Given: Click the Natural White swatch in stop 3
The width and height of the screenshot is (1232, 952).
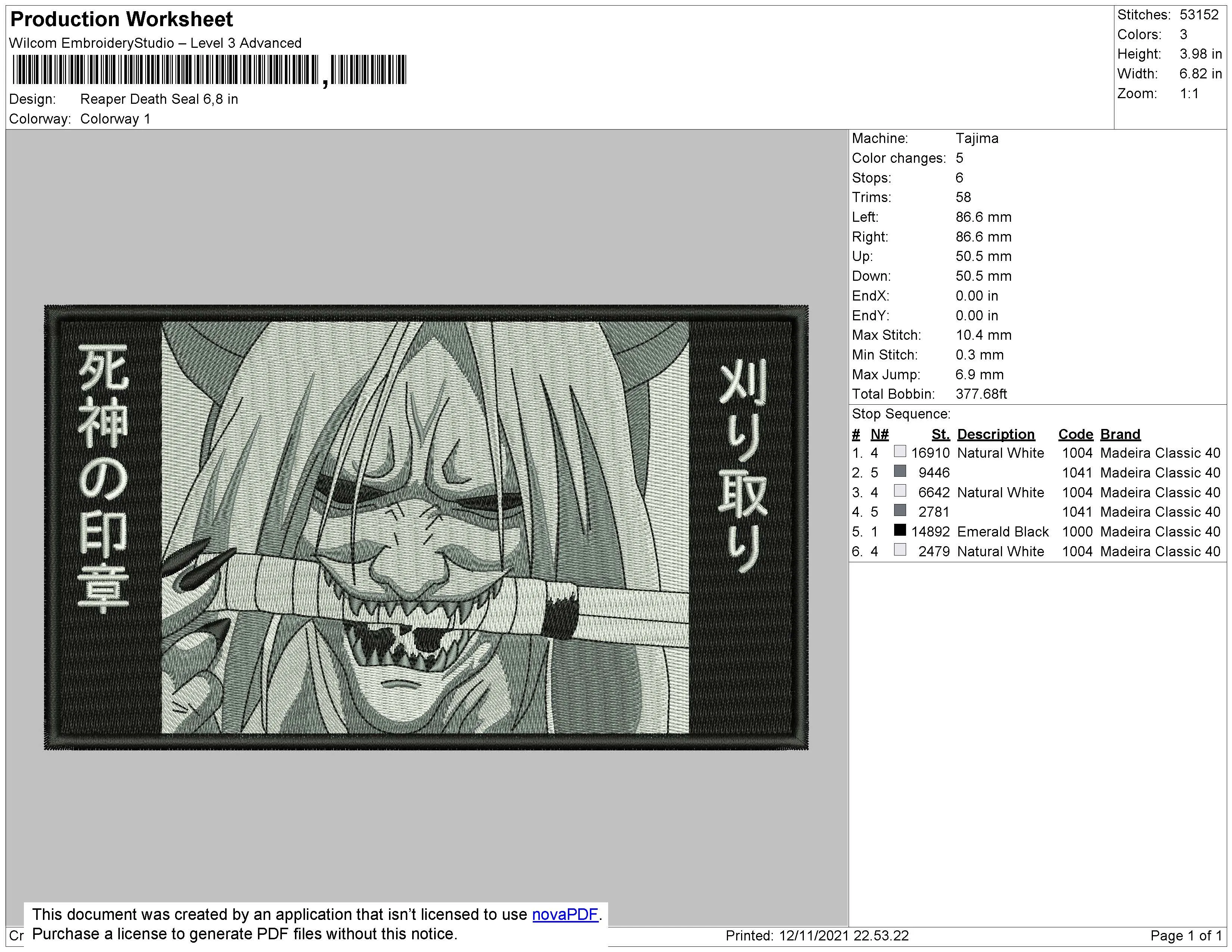Looking at the screenshot, I should [x=900, y=491].
